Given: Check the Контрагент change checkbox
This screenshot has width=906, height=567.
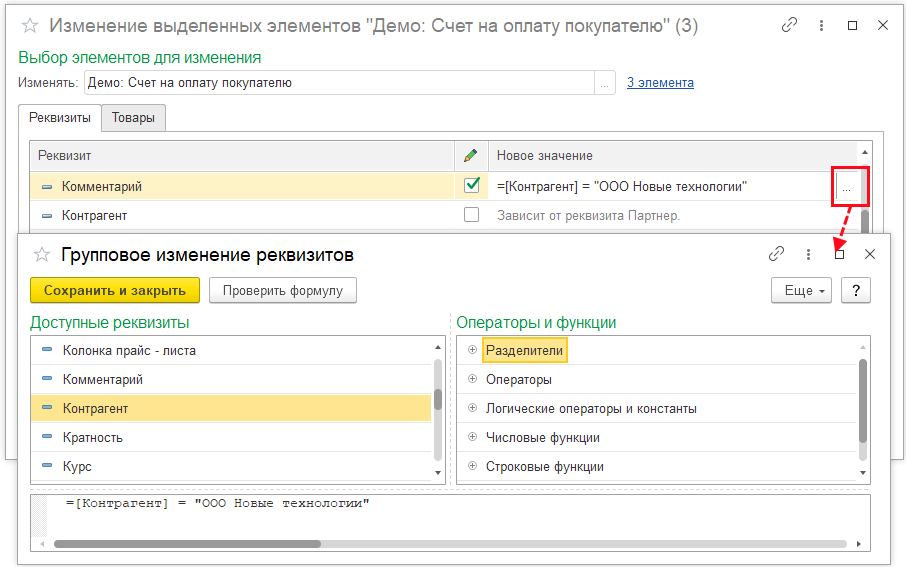Looking at the screenshot, I should [471, 215].
